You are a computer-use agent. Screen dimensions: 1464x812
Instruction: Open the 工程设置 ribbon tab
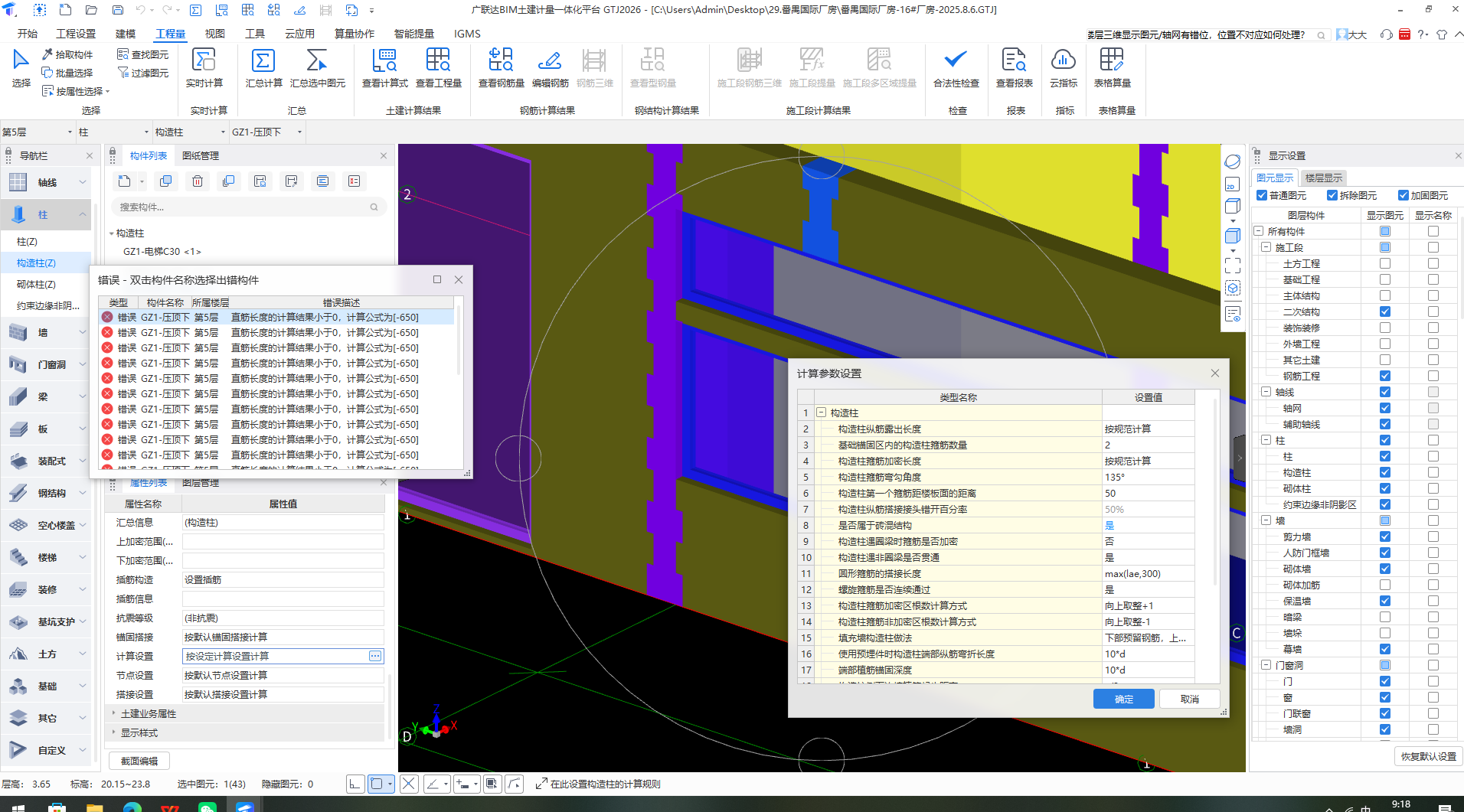coord(76,34)
